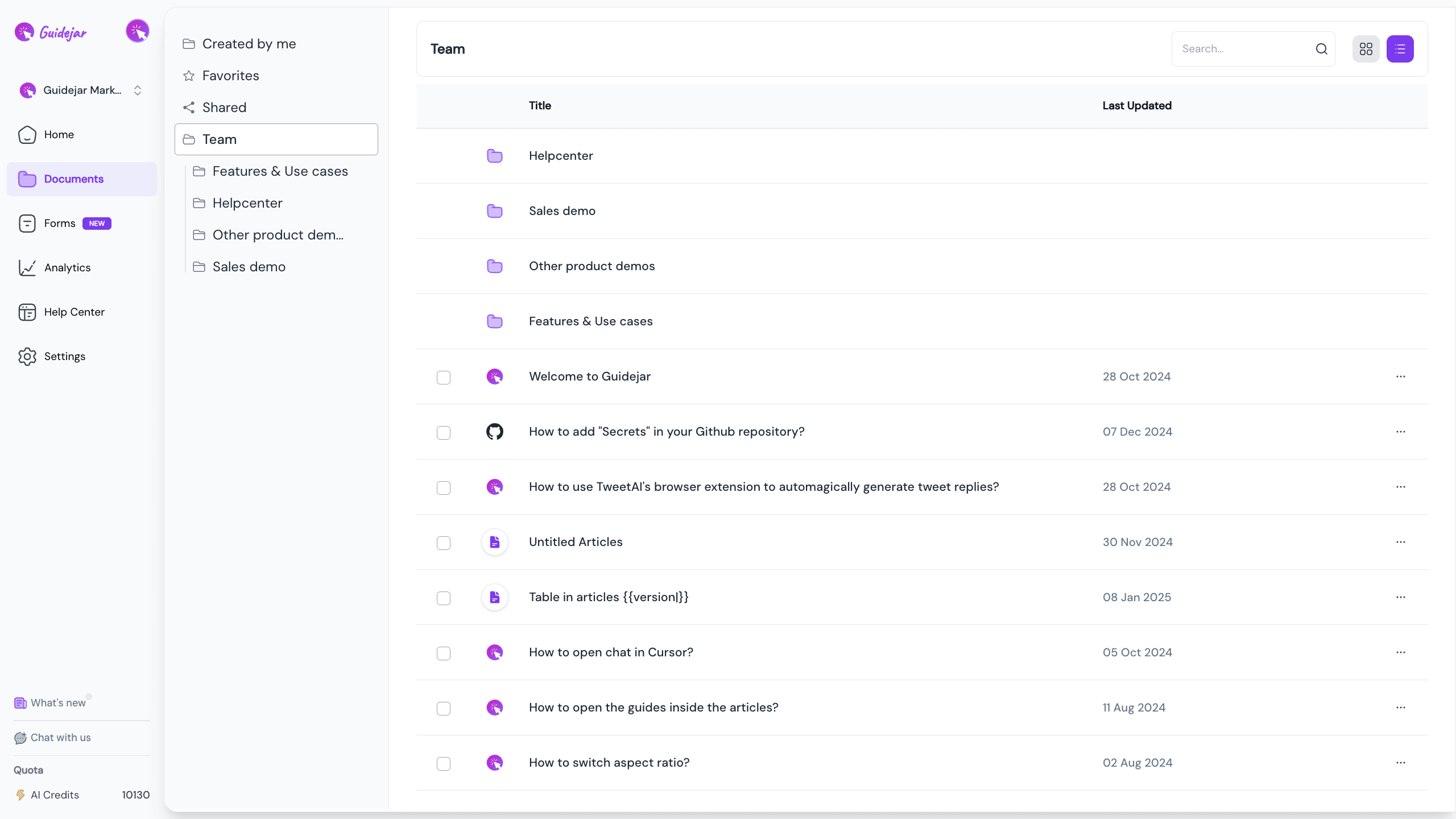Open Analytics from the sidebar
Viewport: 1456px width, 819px height.
click(x=67, y=267)
